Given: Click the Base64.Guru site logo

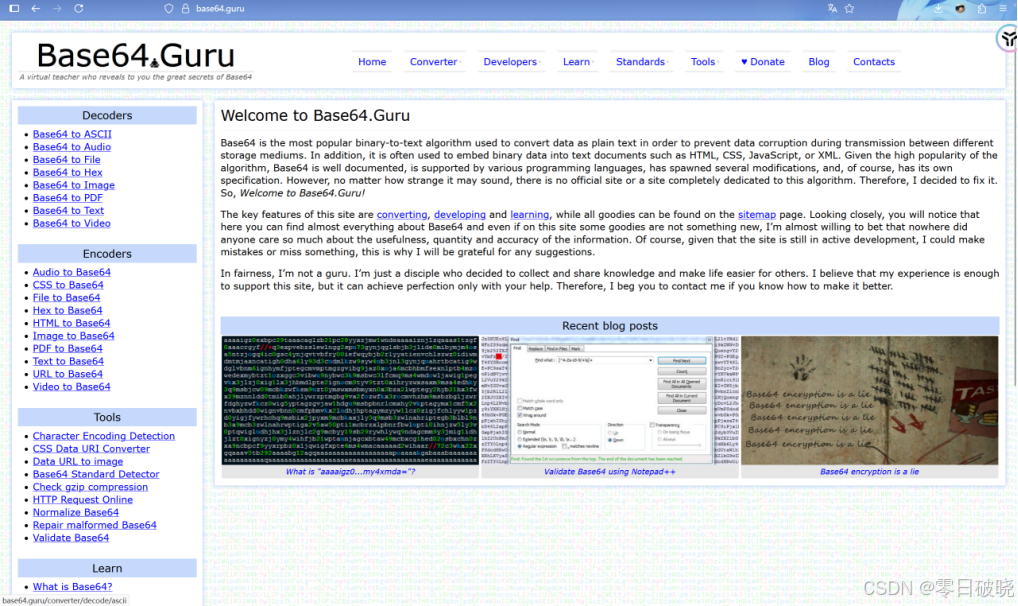Looking at the screenshot, I should 136,56.
